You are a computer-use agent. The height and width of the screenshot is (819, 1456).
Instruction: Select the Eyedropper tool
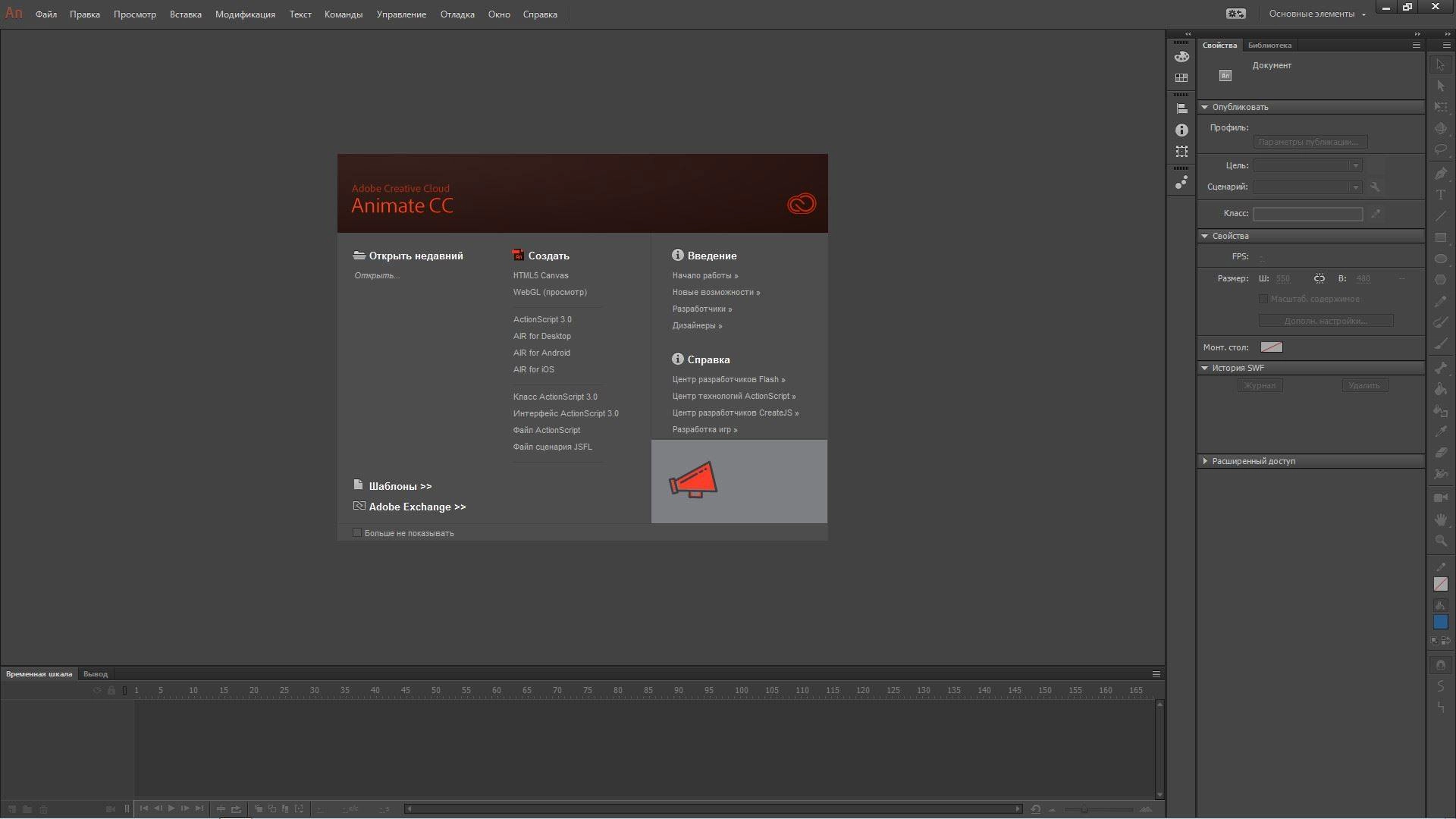(x=1441, y=431)
